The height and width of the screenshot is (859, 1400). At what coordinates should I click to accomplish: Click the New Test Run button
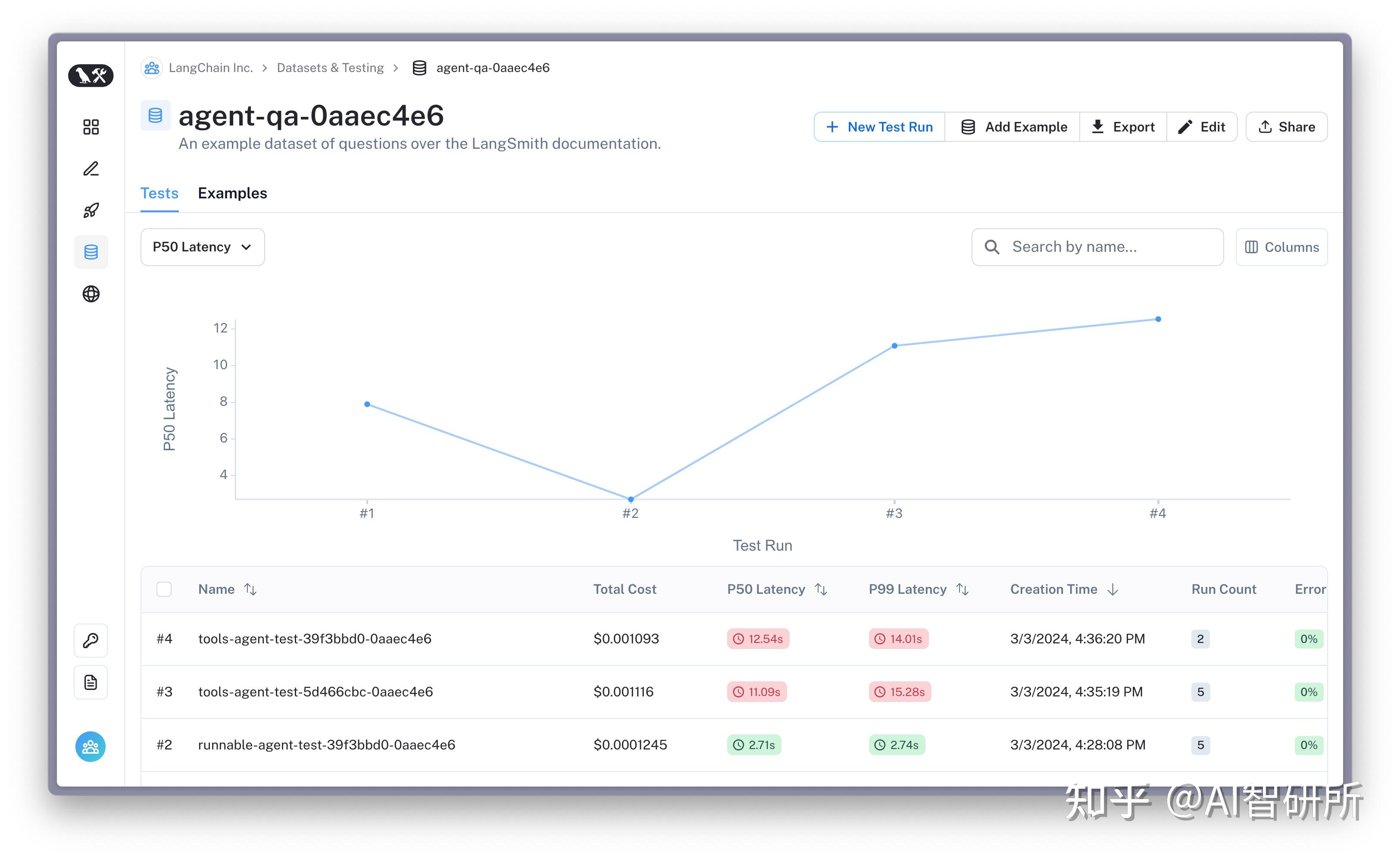tap(879, 127)
